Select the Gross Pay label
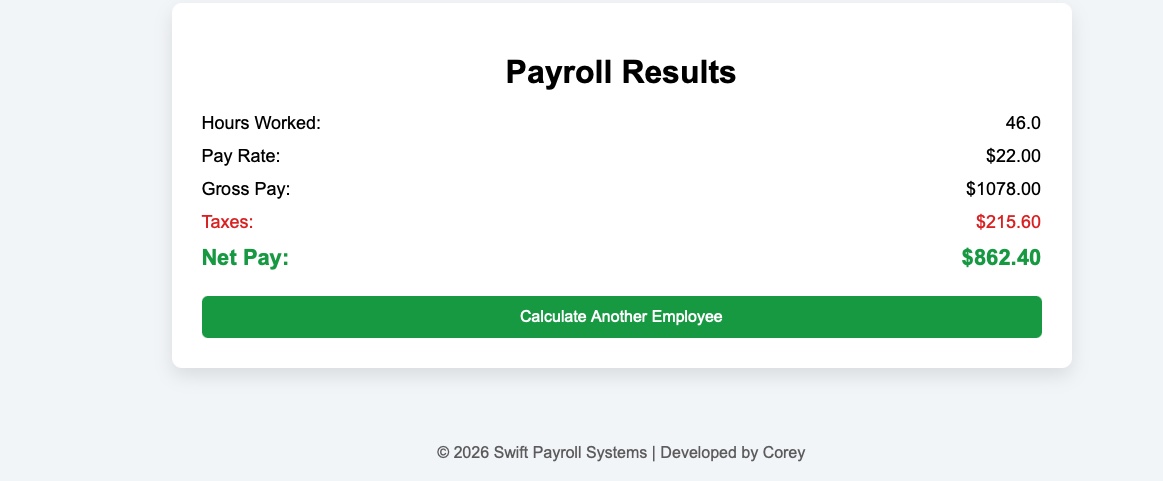 tap(246, 188)
